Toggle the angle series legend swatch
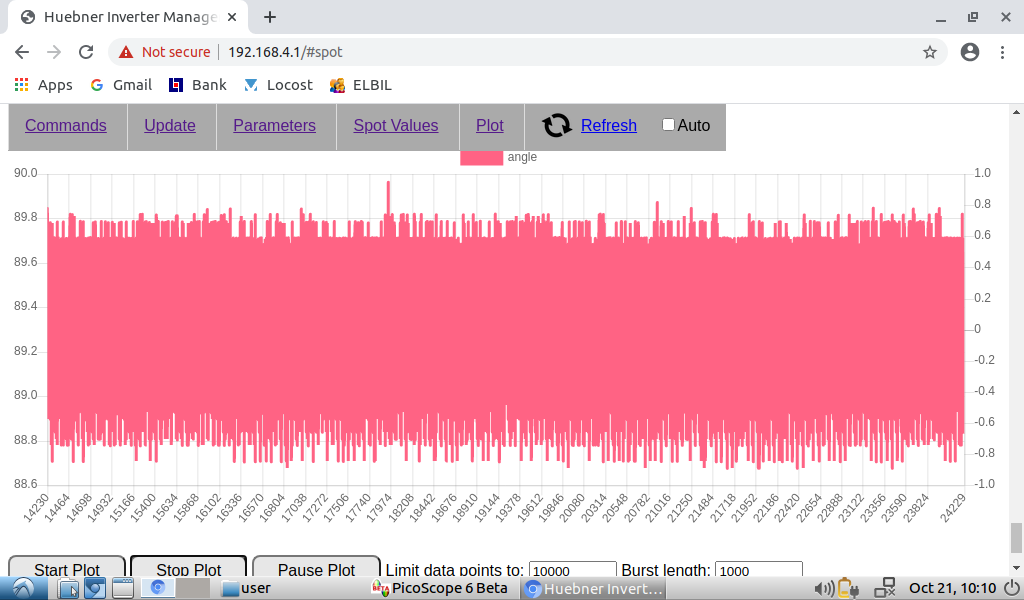1024x600 pixels. [x=481, y=157]
